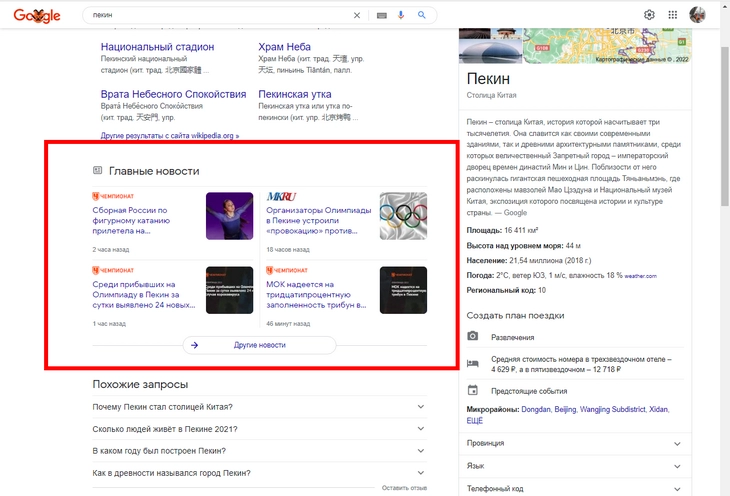This screenshot has height=496, width=730.
Task: Open the weather.com source link
Action: click(x=640, y=276)
